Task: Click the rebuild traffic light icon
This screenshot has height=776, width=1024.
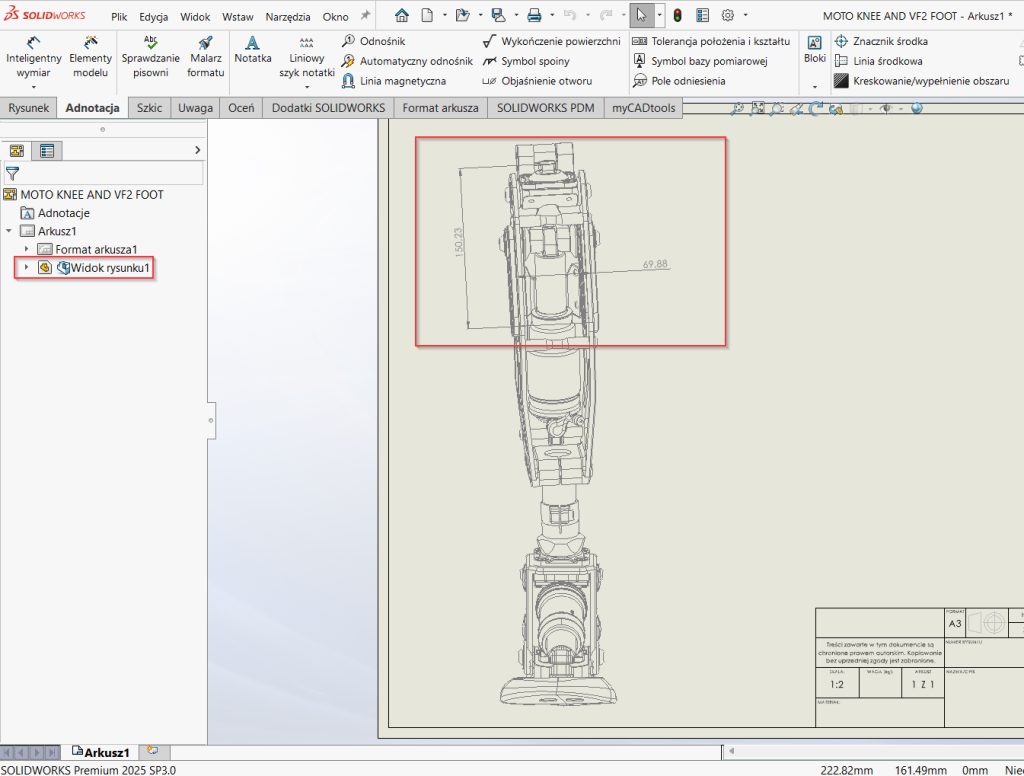Action: tap(677, 15)
